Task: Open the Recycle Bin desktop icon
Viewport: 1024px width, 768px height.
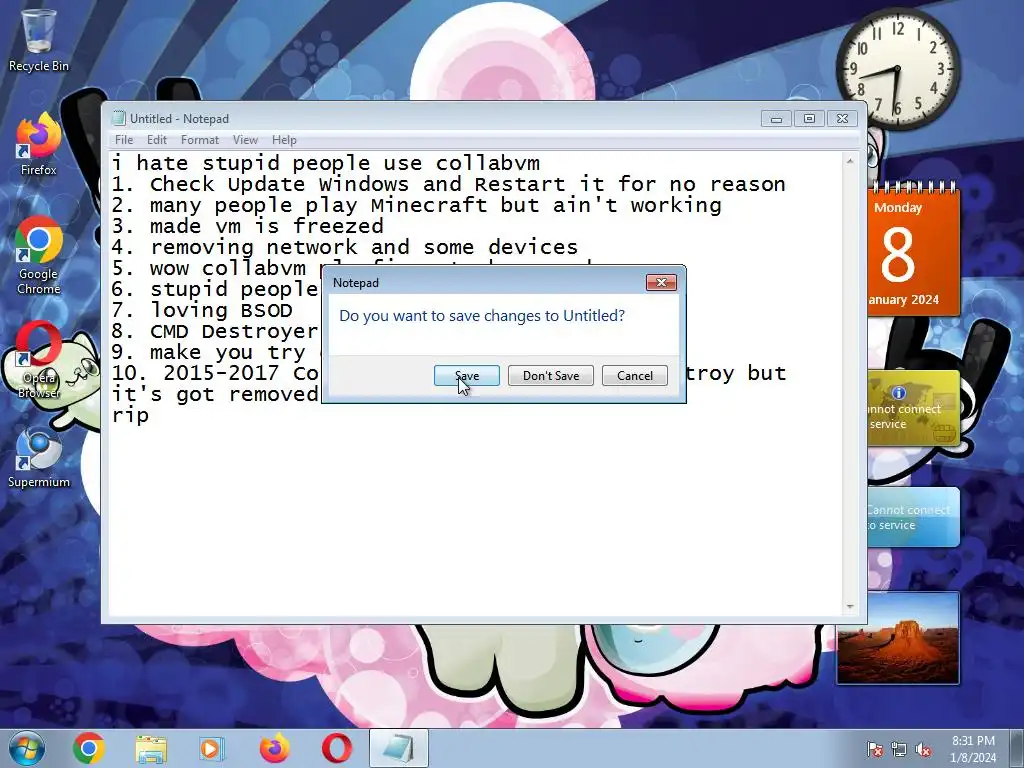Action: [x=38, y=40]
